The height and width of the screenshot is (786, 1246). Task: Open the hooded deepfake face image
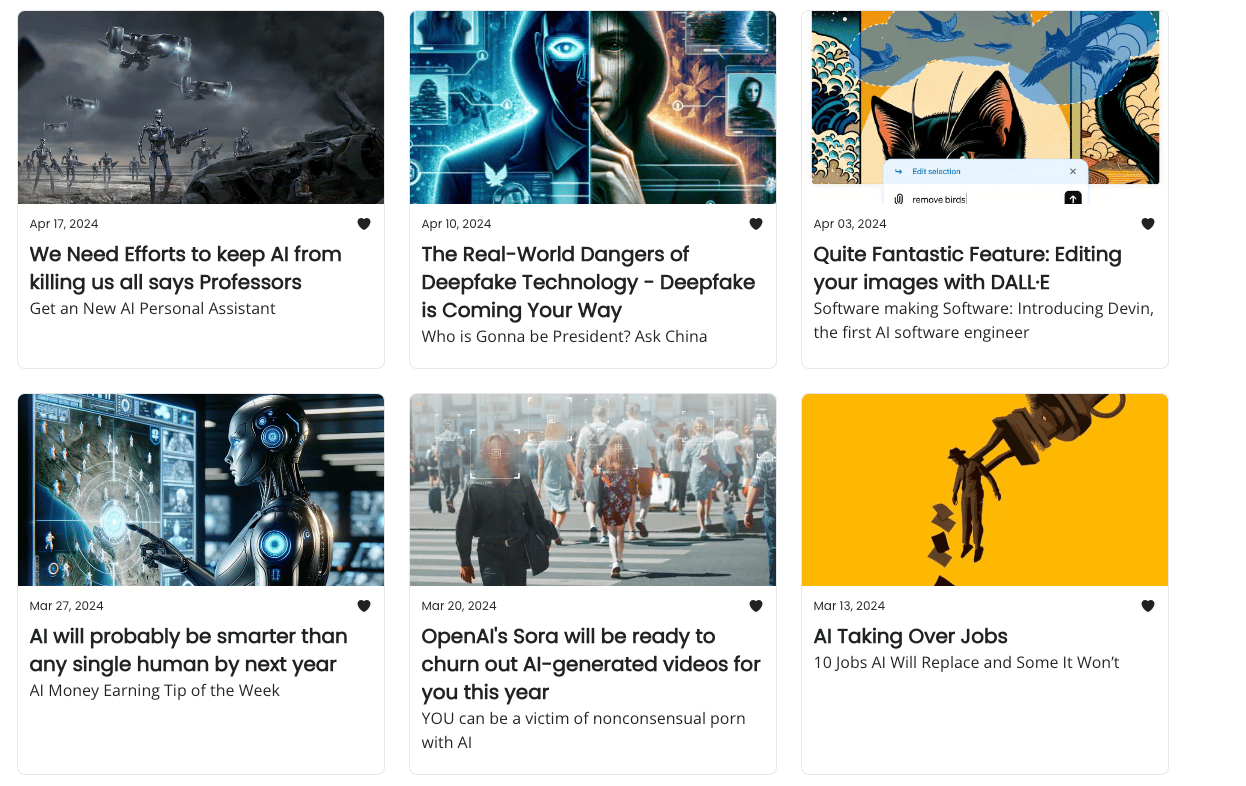(593, 107)
